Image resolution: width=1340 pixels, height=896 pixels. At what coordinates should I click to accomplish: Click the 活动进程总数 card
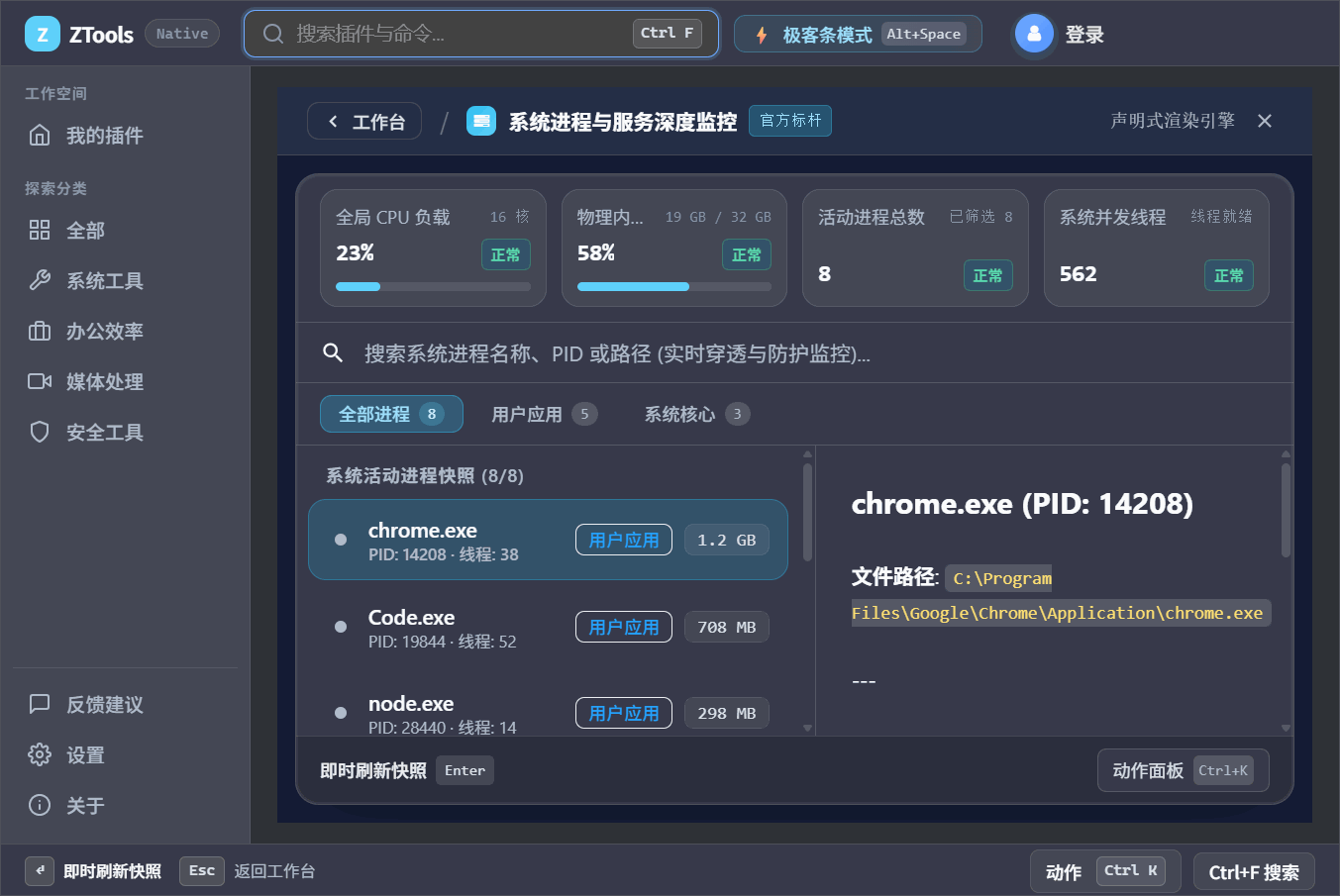(915, 248)
